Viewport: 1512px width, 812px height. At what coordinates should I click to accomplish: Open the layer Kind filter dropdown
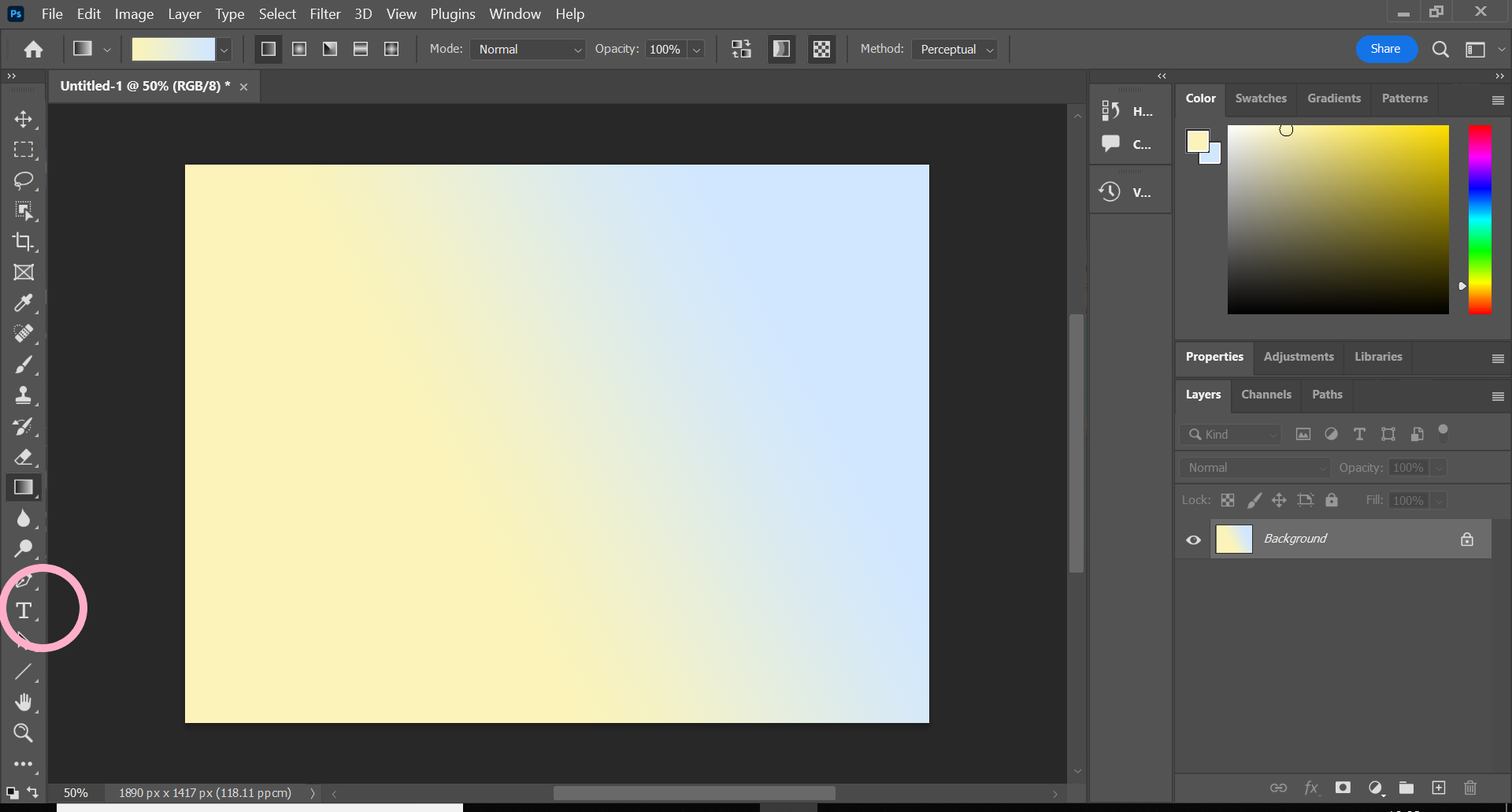click(1231, 435)
